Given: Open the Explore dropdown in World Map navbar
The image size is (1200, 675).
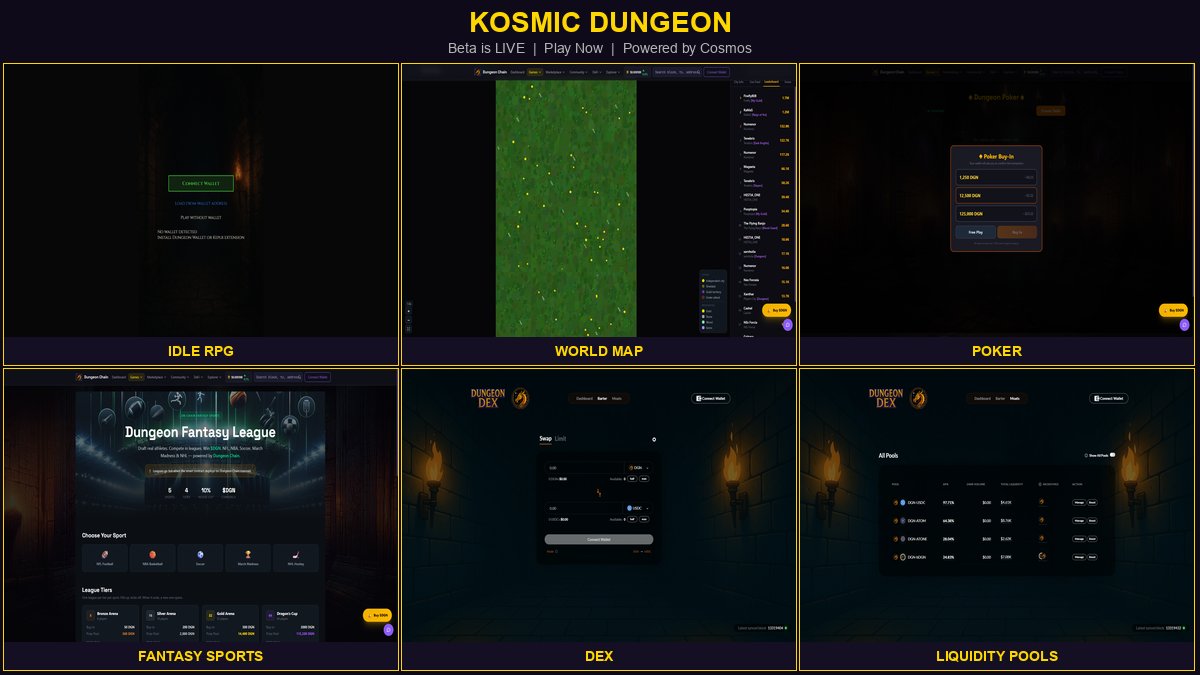Looking at the screenshot, I should coord(613,72).
